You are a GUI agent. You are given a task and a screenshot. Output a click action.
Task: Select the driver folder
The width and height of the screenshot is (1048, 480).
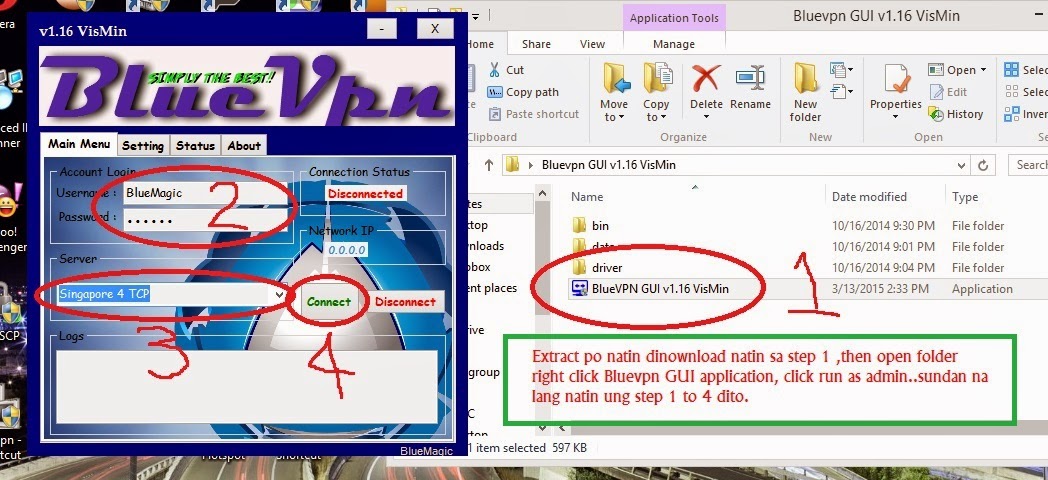598,267
